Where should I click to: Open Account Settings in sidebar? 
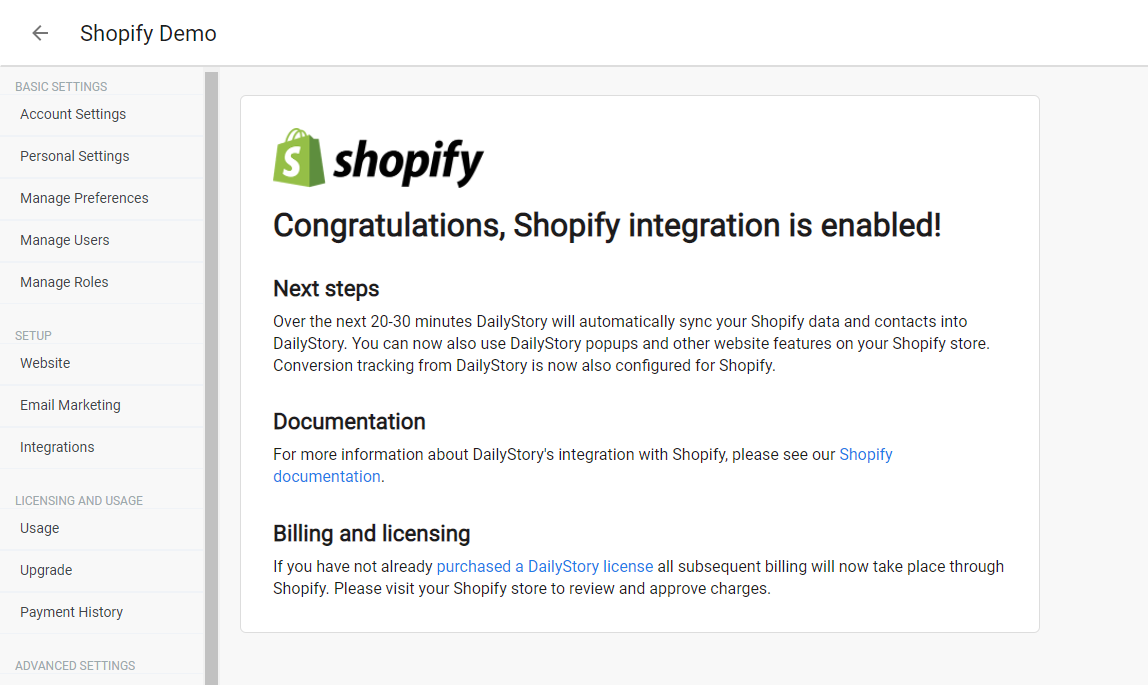pos(102,115)
